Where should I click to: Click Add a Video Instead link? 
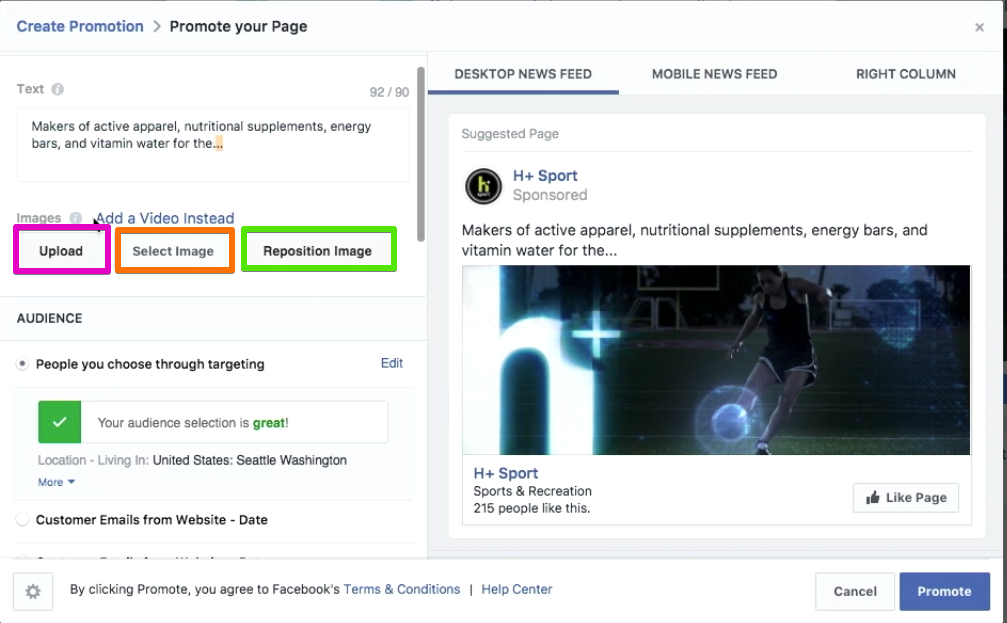[x=165, y=218]
